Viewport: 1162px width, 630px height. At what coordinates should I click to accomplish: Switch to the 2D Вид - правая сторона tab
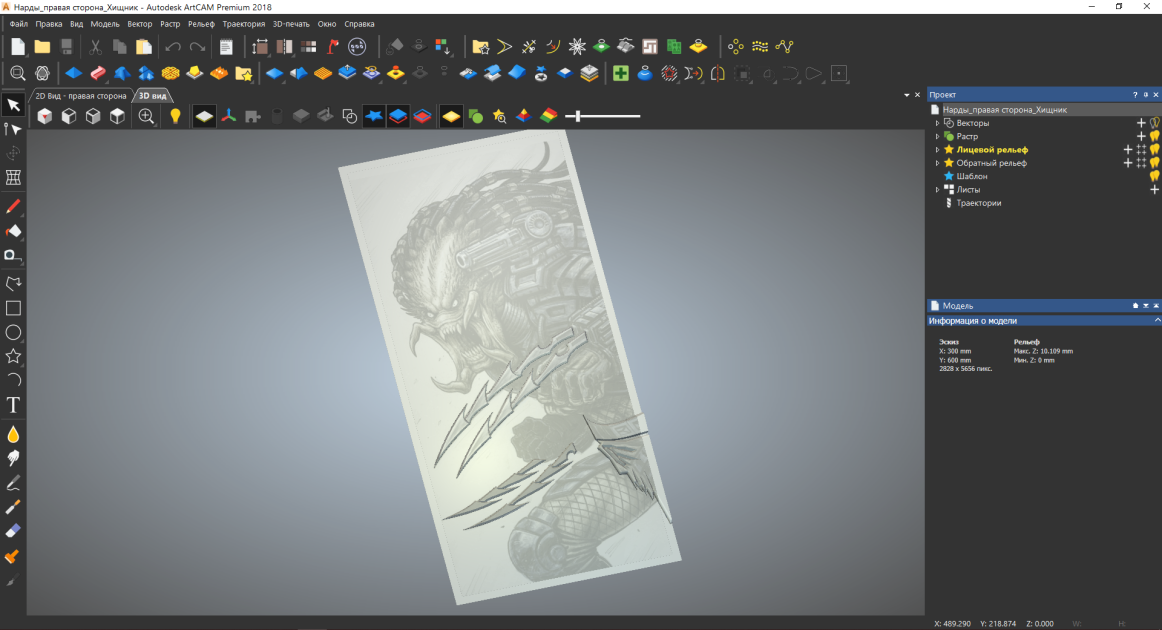coord(81,96)
